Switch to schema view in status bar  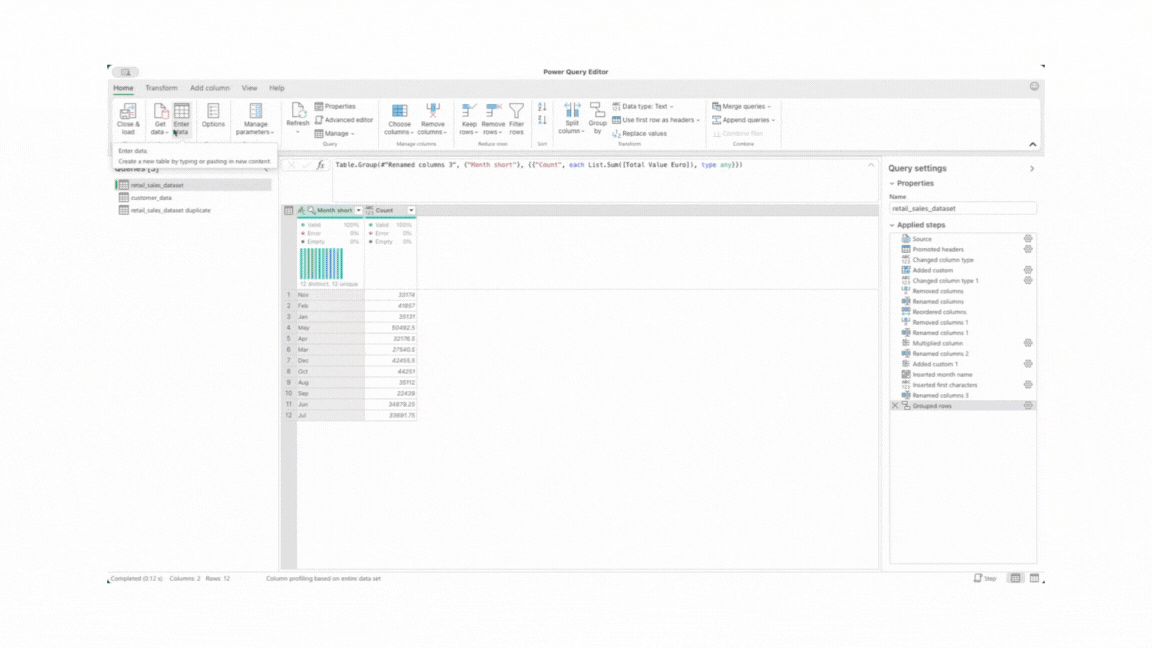(x=1034, y=578)
